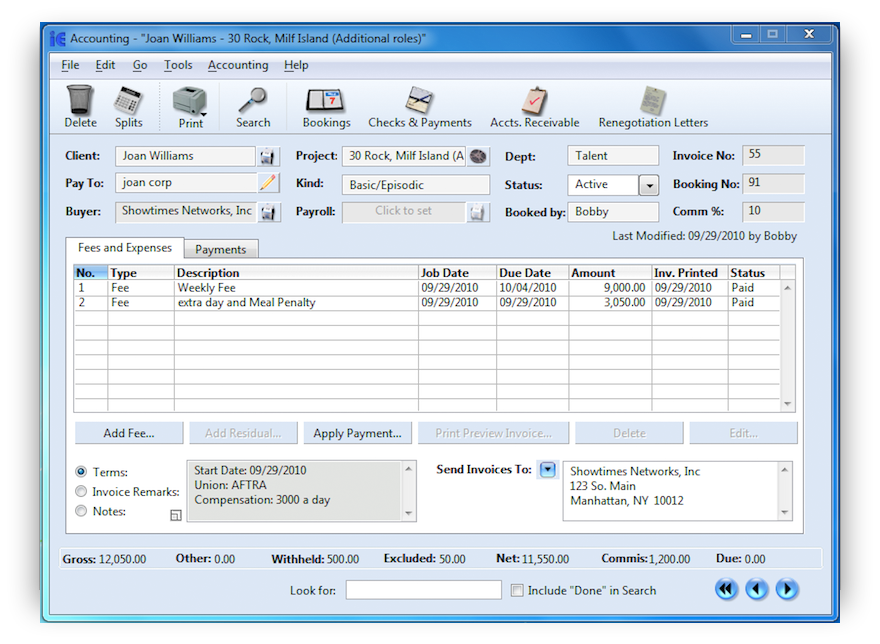Click the application icon in title bar
This screenshot has height=644, width=880.
coord(58,39)
